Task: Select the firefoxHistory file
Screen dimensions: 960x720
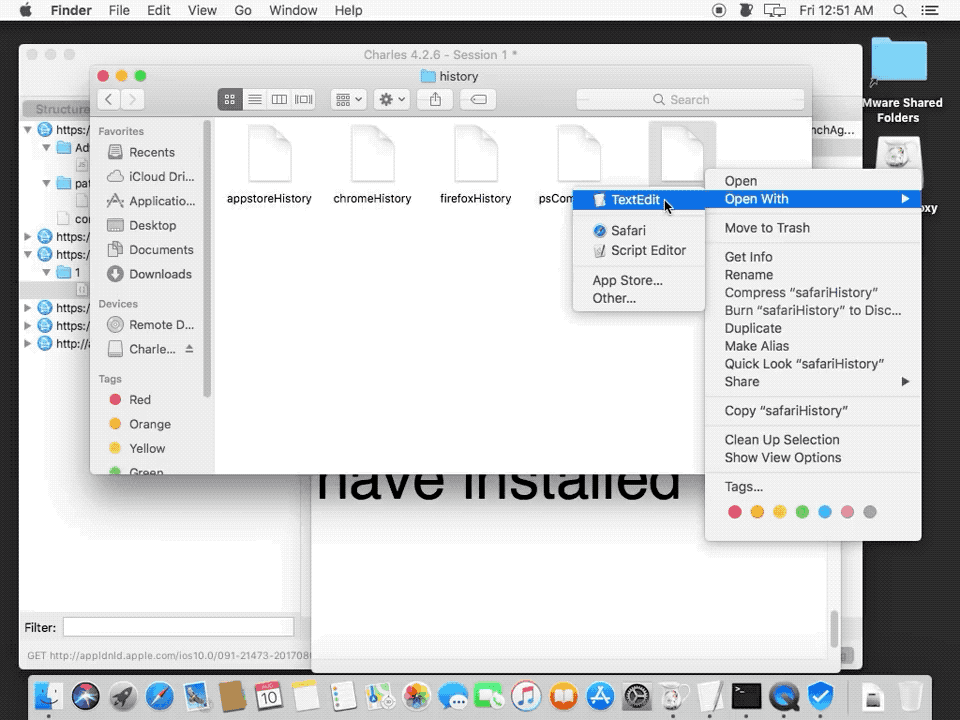Action: 476,164
